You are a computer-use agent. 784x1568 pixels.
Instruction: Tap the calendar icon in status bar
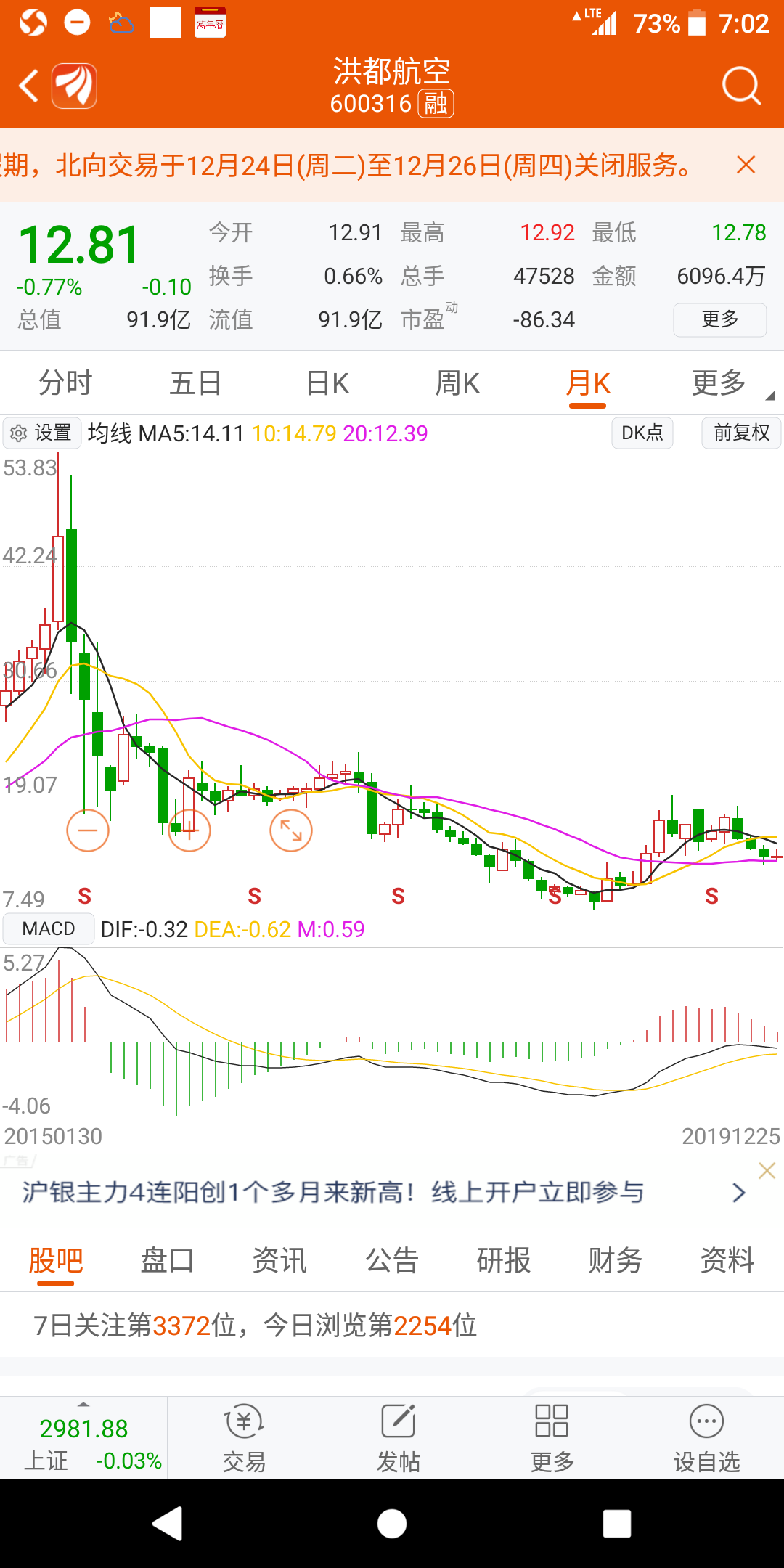tap(210, 23)
